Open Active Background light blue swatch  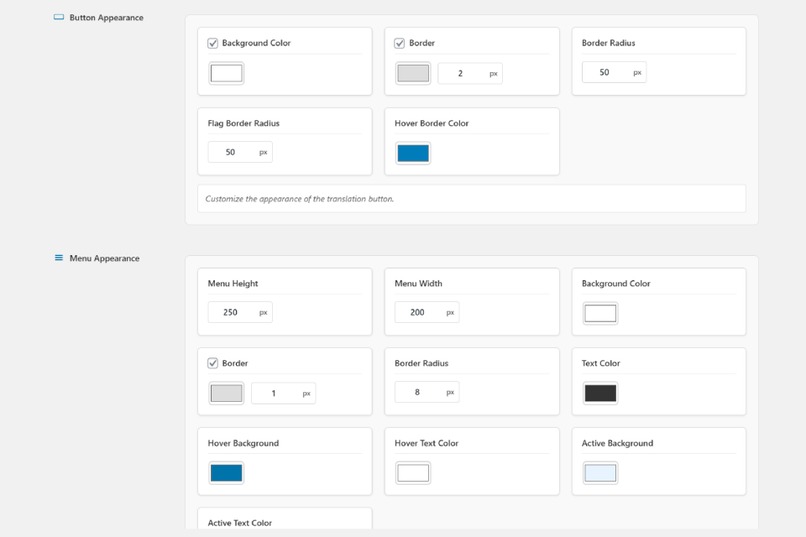[600, 473]
